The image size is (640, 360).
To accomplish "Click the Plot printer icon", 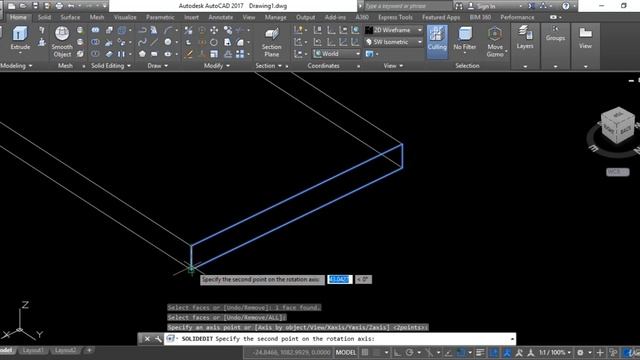I will [x=60, y=6].
